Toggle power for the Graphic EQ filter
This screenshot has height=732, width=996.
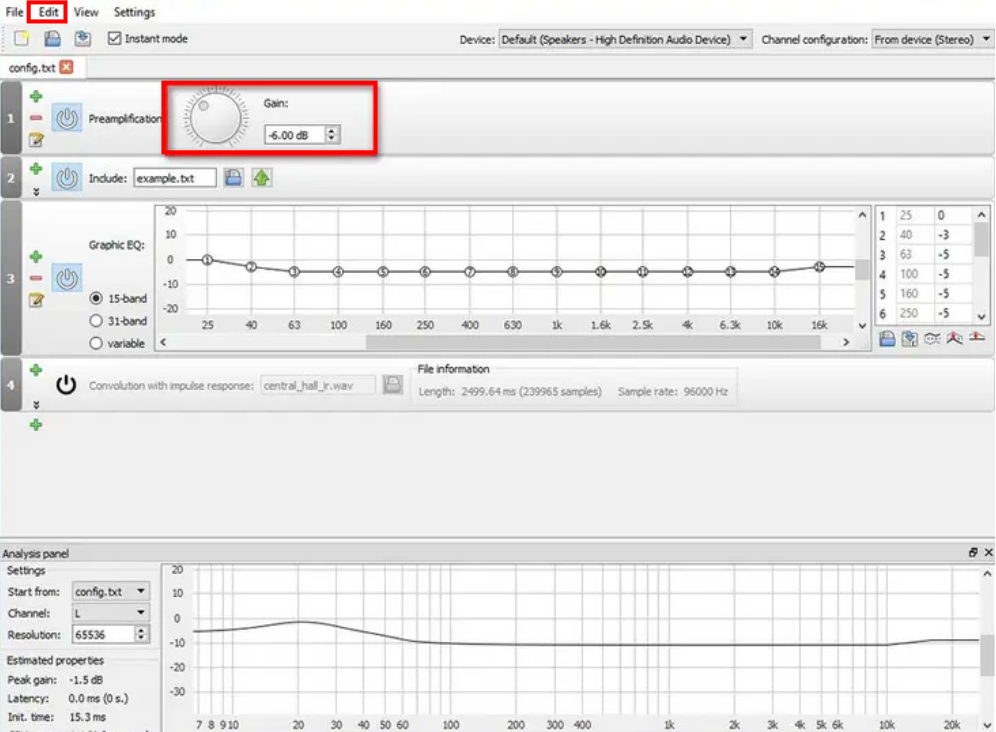pos(67,278)
